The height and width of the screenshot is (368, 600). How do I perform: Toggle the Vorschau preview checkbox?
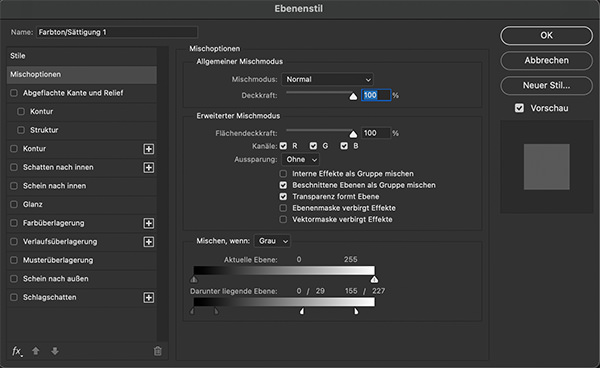click(x=519, y=108)
